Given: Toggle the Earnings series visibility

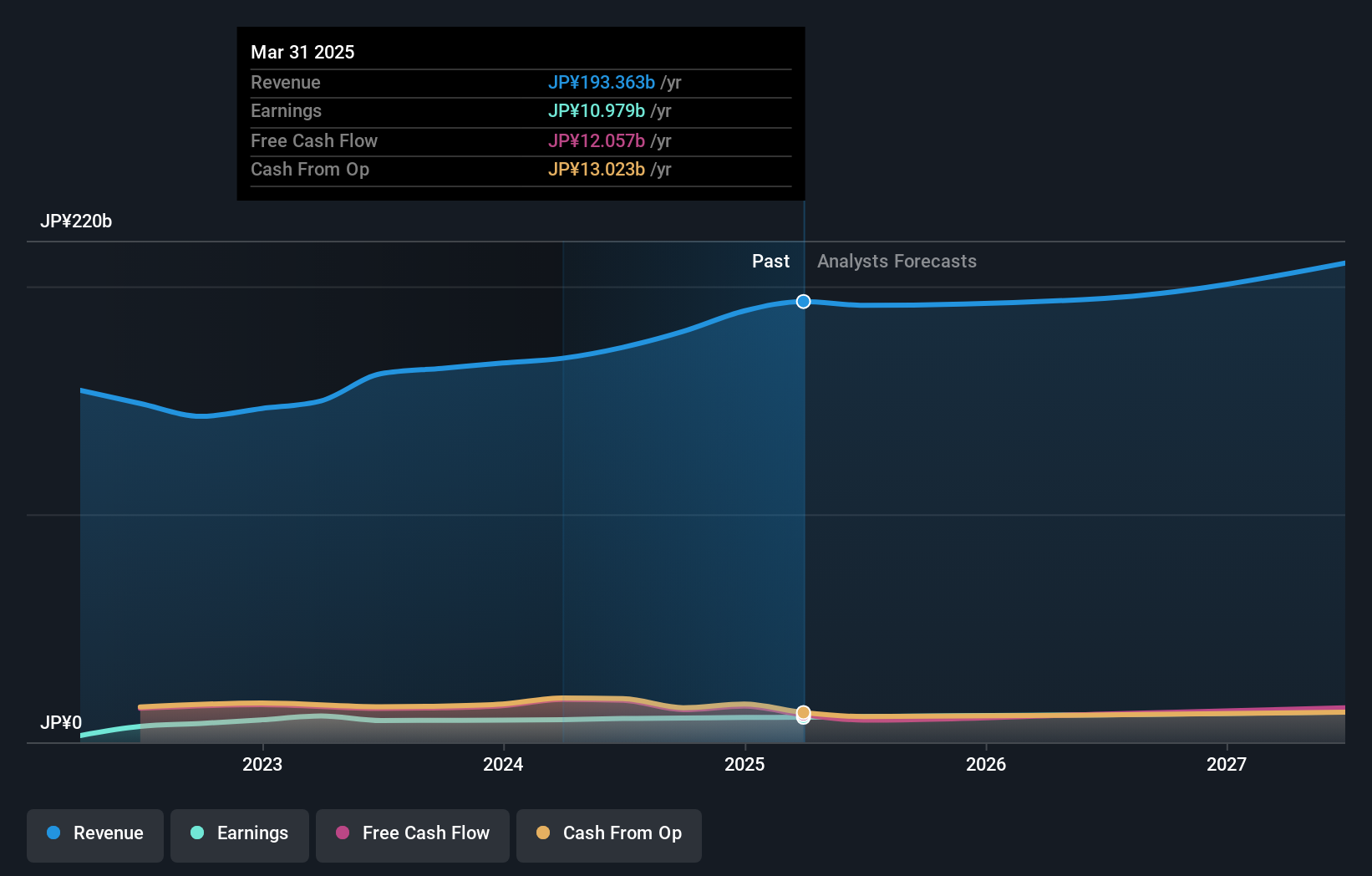Looking at the screenshot, I should coord(240,835).
